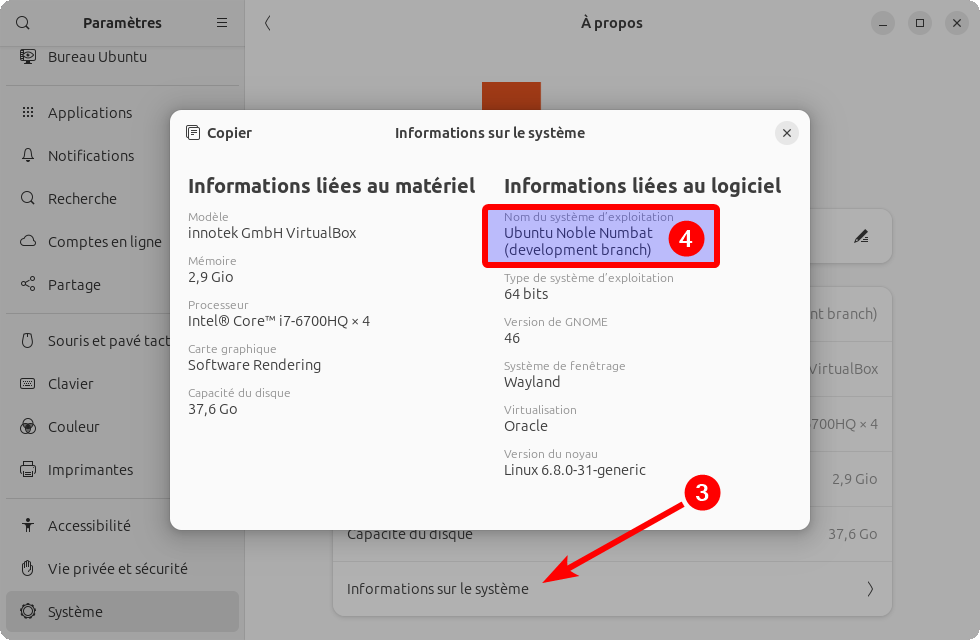Viewport: 980px width, 640px height.
Task: Click the windowing system value Wayland
Action: [x=532, y=382]
